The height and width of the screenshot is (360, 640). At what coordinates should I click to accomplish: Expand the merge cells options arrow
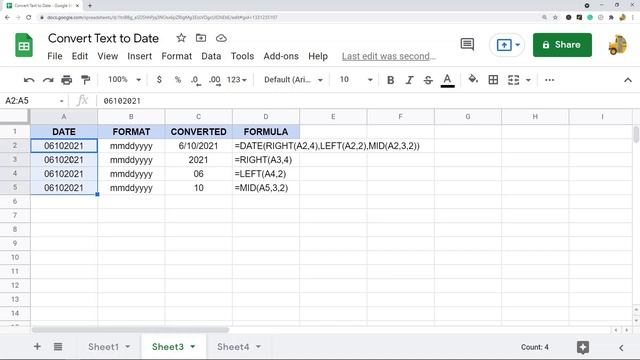point(528,80)
